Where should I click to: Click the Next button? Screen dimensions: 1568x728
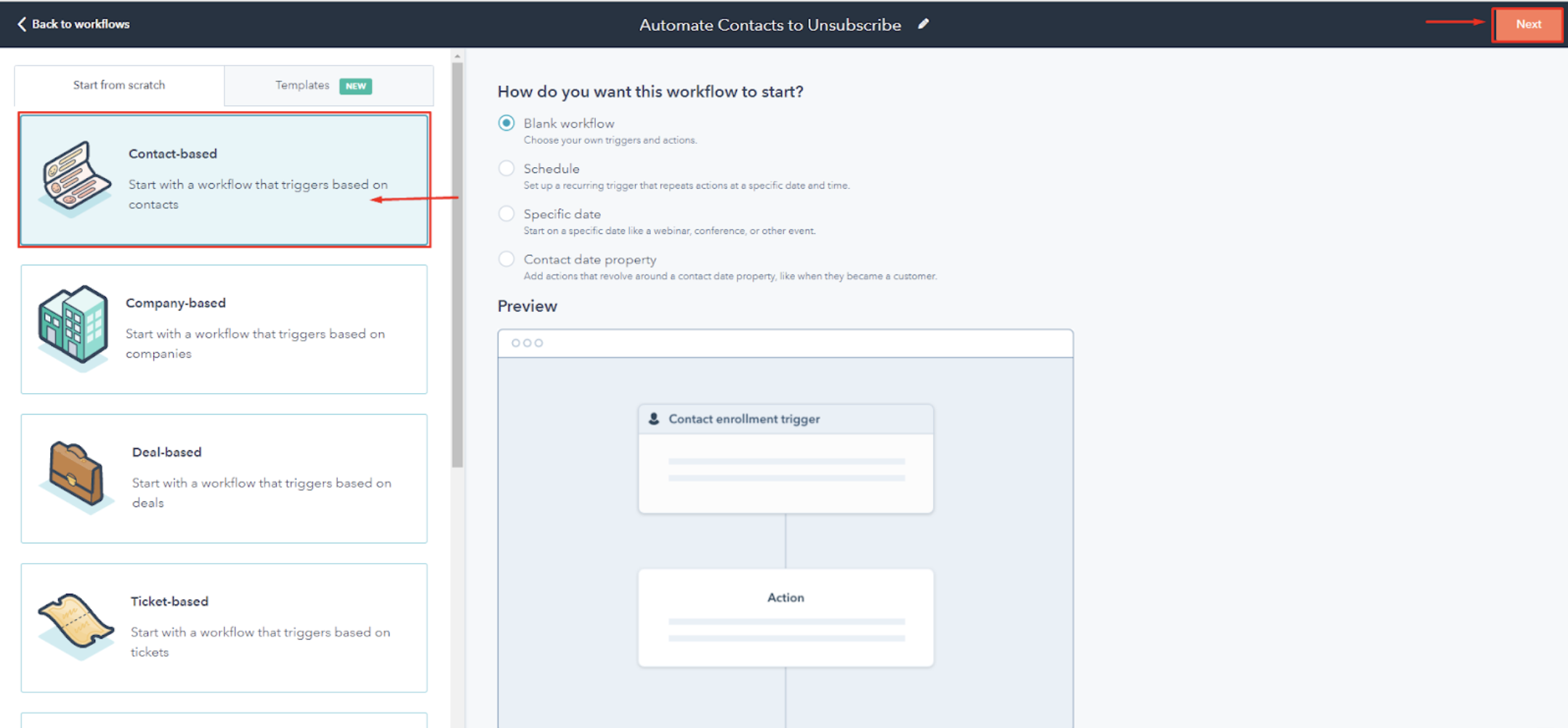coord(1528,24)
